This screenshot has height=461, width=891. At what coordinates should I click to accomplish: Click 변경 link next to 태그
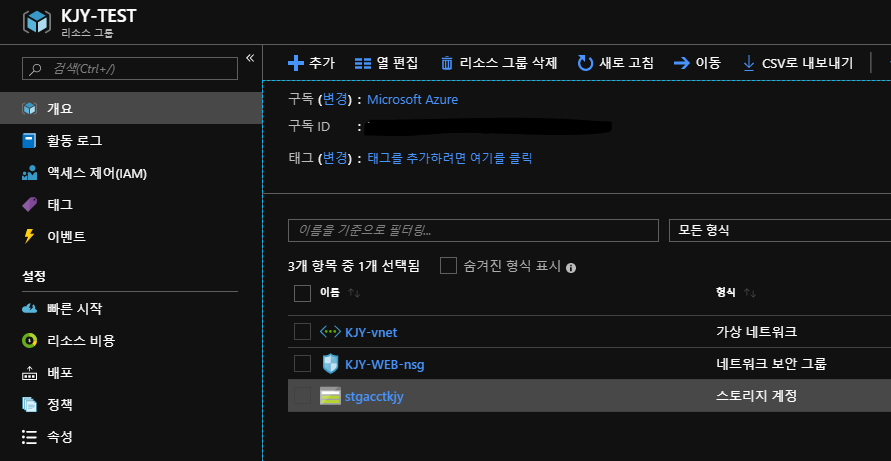point(335,158)
